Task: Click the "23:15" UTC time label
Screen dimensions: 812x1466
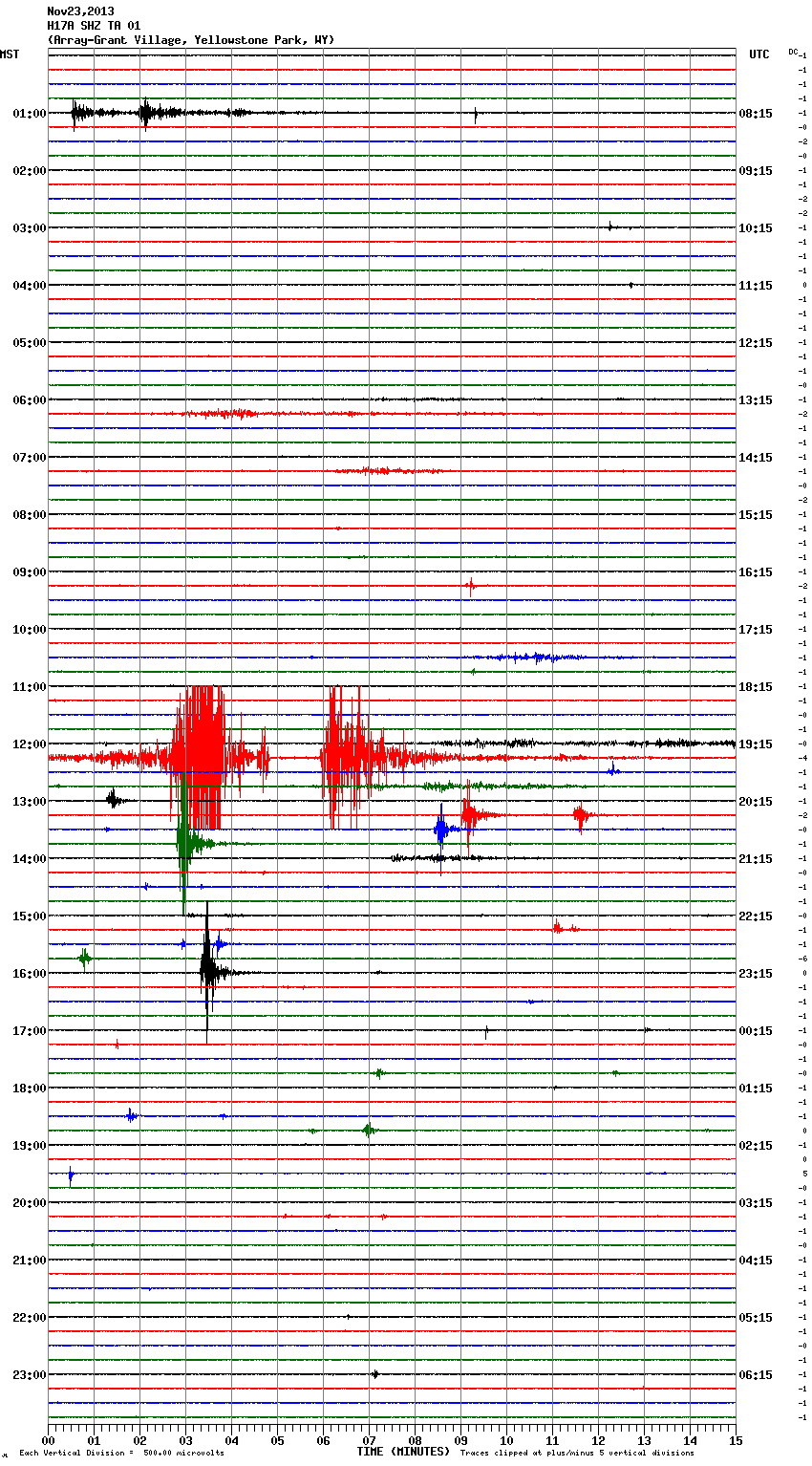Action: coord(756,974)
